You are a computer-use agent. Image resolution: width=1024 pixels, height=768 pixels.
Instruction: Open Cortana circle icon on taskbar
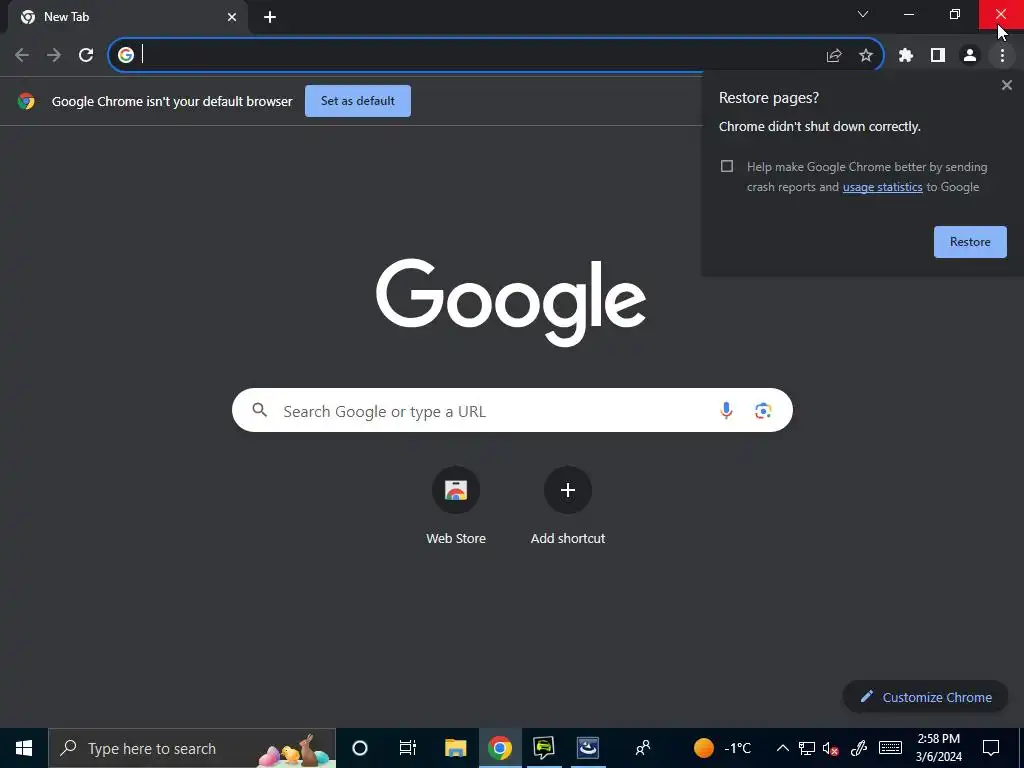(360, 748)
